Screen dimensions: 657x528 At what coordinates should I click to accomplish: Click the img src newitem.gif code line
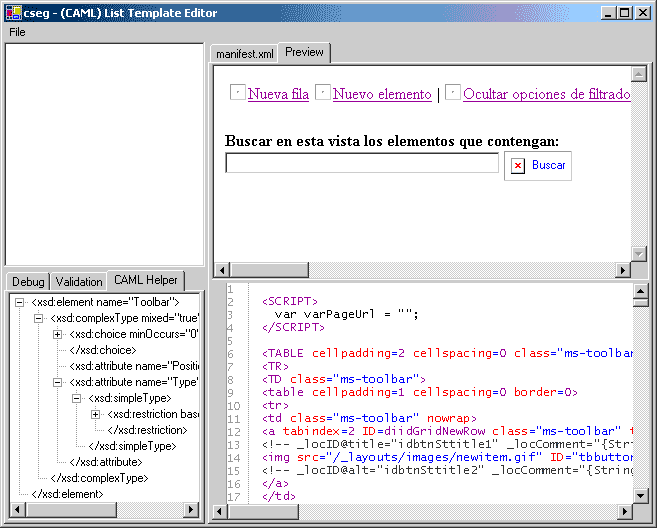tap(447, 457)
